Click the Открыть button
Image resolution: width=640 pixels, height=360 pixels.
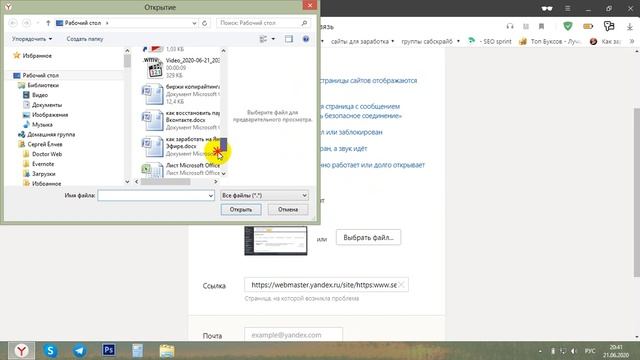tap(241, 209)
